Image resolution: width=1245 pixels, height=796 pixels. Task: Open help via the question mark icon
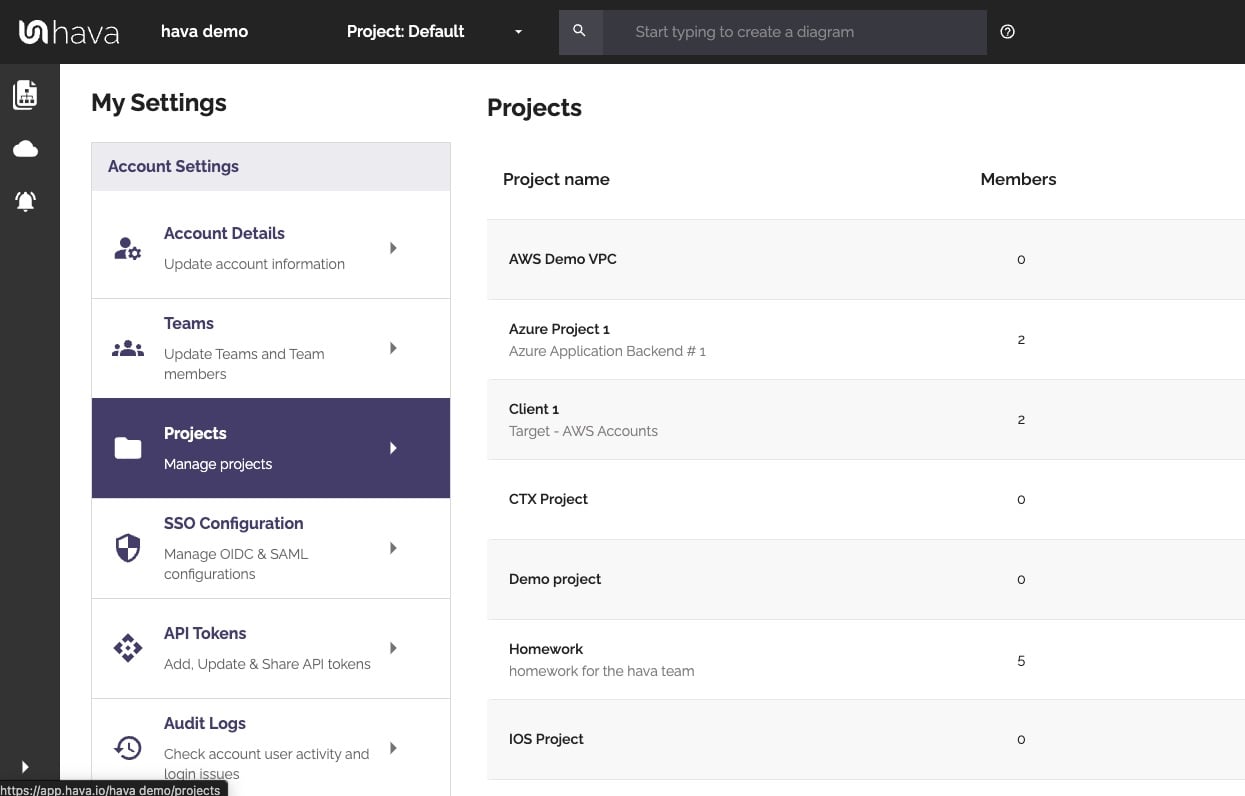click(x=1007, y=31)
